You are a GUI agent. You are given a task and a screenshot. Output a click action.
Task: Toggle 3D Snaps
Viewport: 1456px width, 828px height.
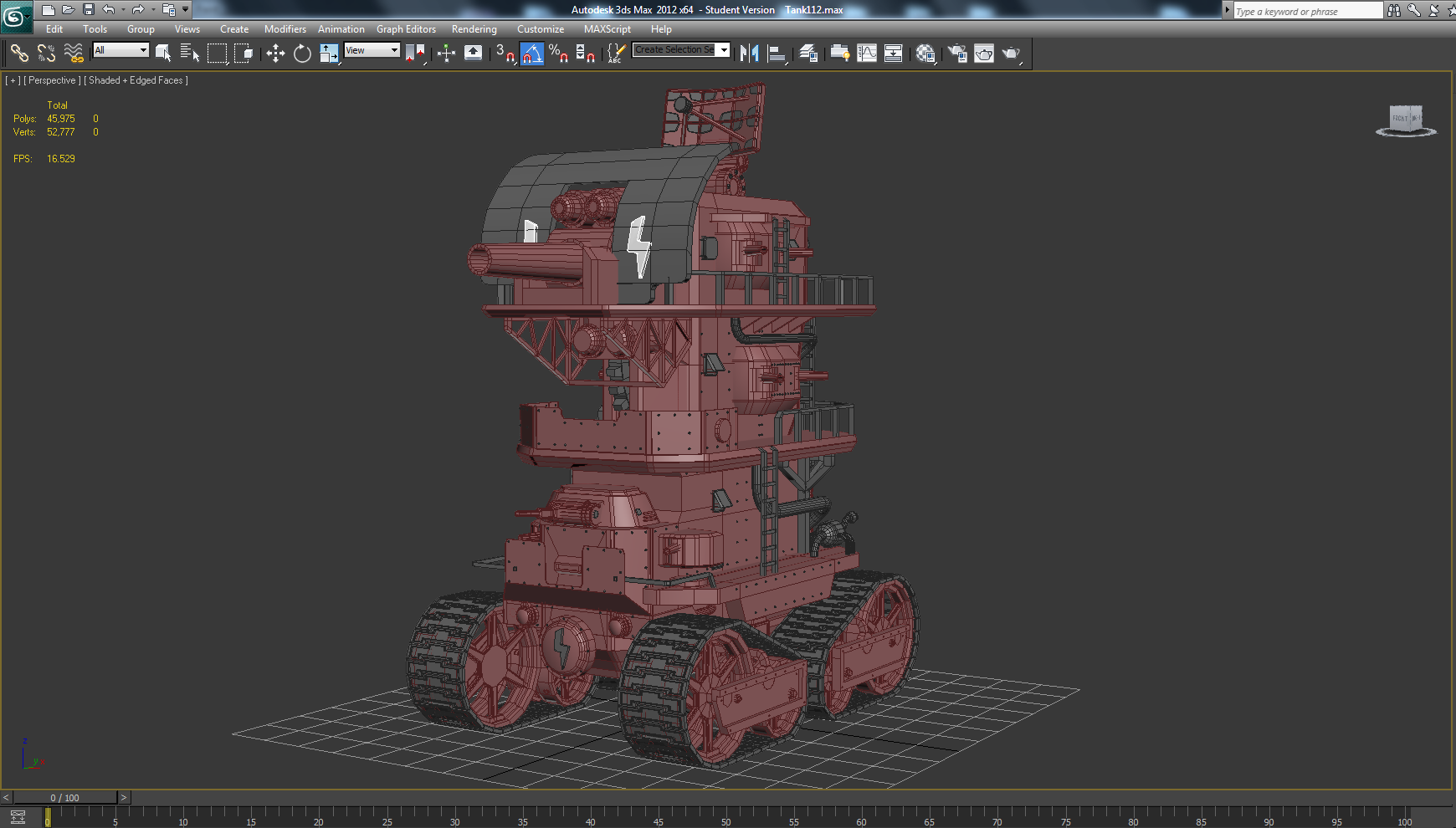[505, 54]
